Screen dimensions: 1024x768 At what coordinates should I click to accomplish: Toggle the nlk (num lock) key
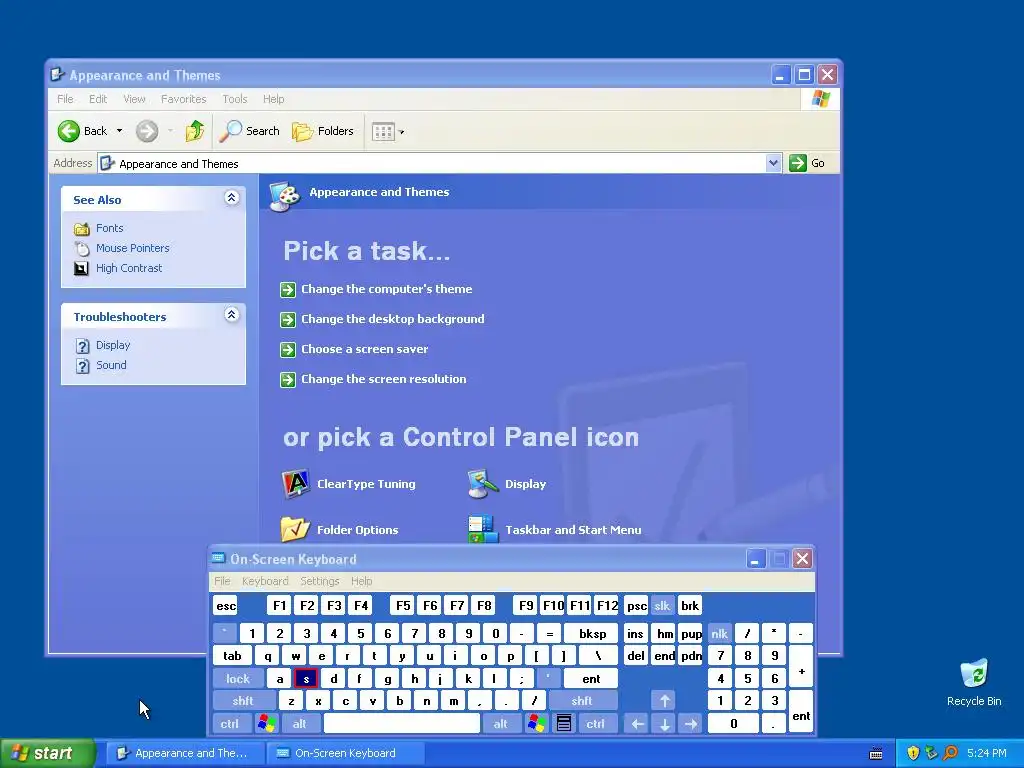[719, 633]
